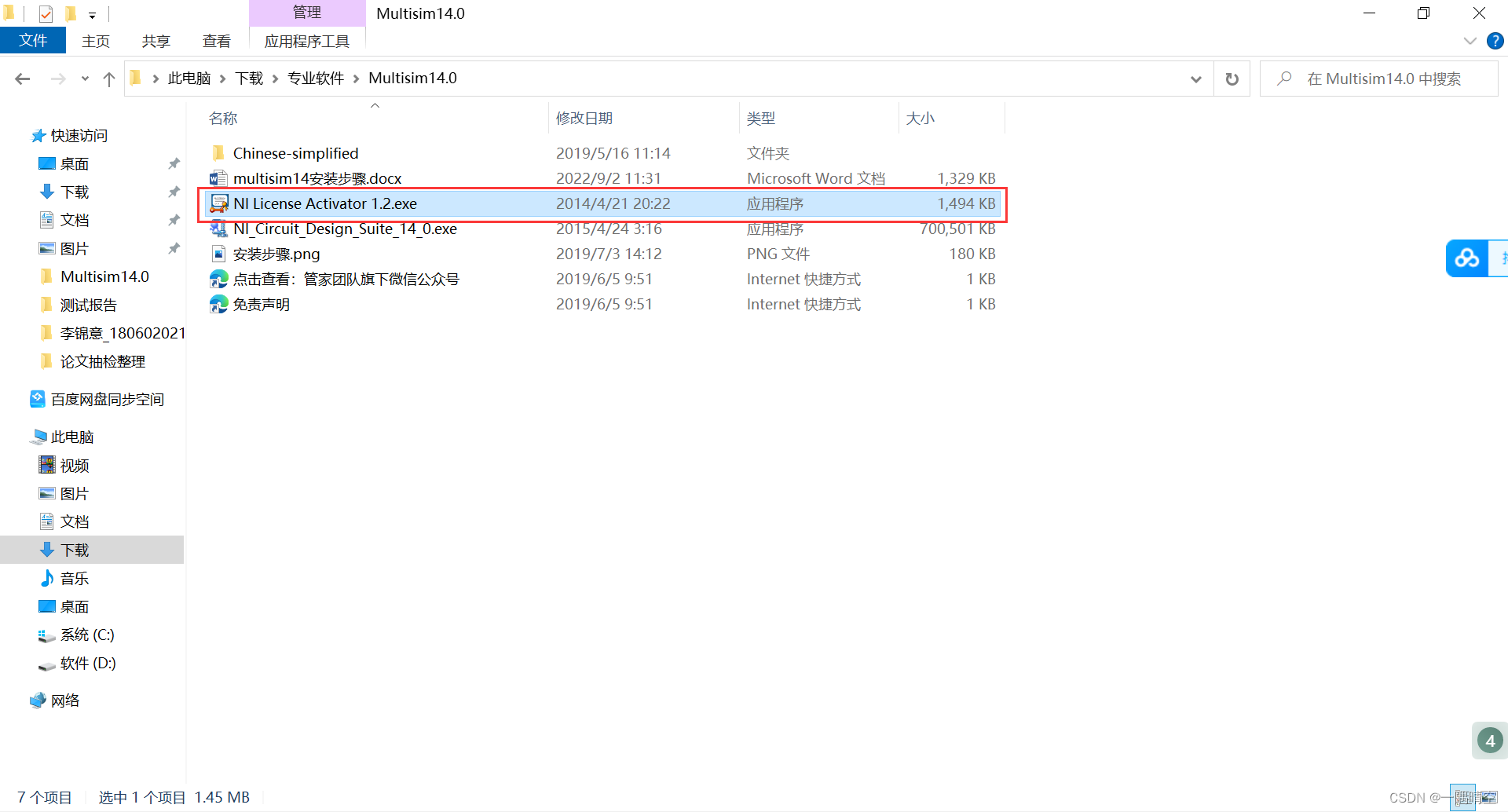This screenshot has height=812, width=1508.
Task: Click the 2014/4/21 20:22 date cell
Action: click(x=613, y=203)
